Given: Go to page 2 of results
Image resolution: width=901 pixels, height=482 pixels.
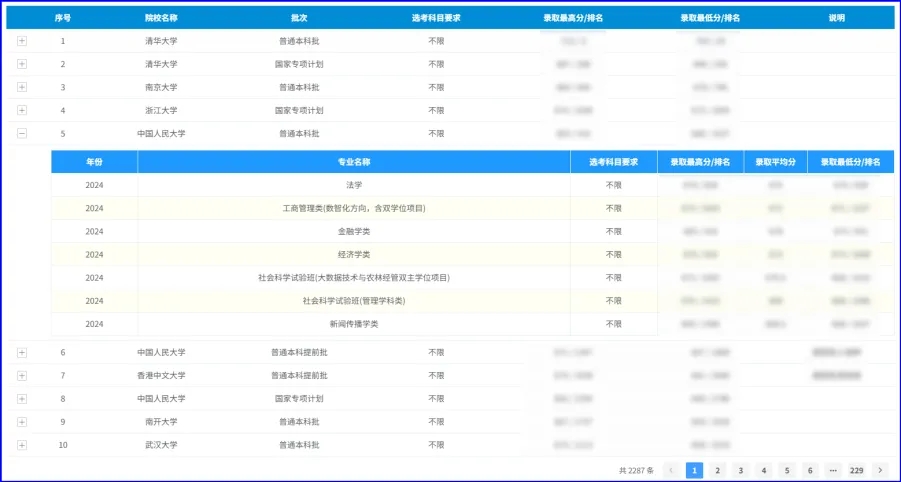Looking at the screenshot, I should click(717, 470).
